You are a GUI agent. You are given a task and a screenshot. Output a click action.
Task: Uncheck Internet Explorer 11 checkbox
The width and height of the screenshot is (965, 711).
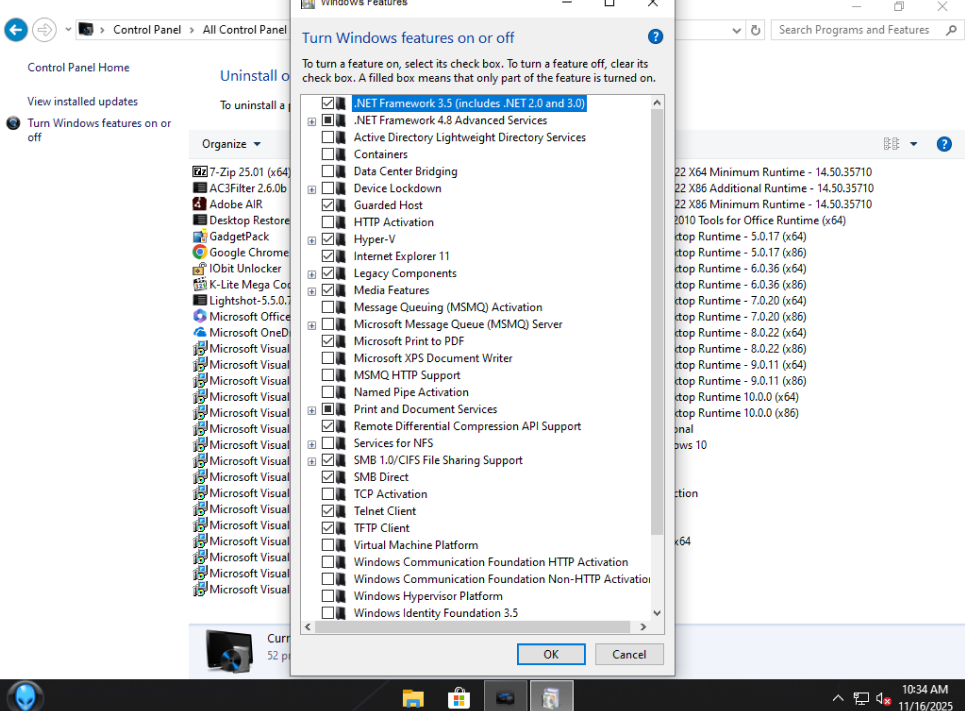tap(327, 256)
